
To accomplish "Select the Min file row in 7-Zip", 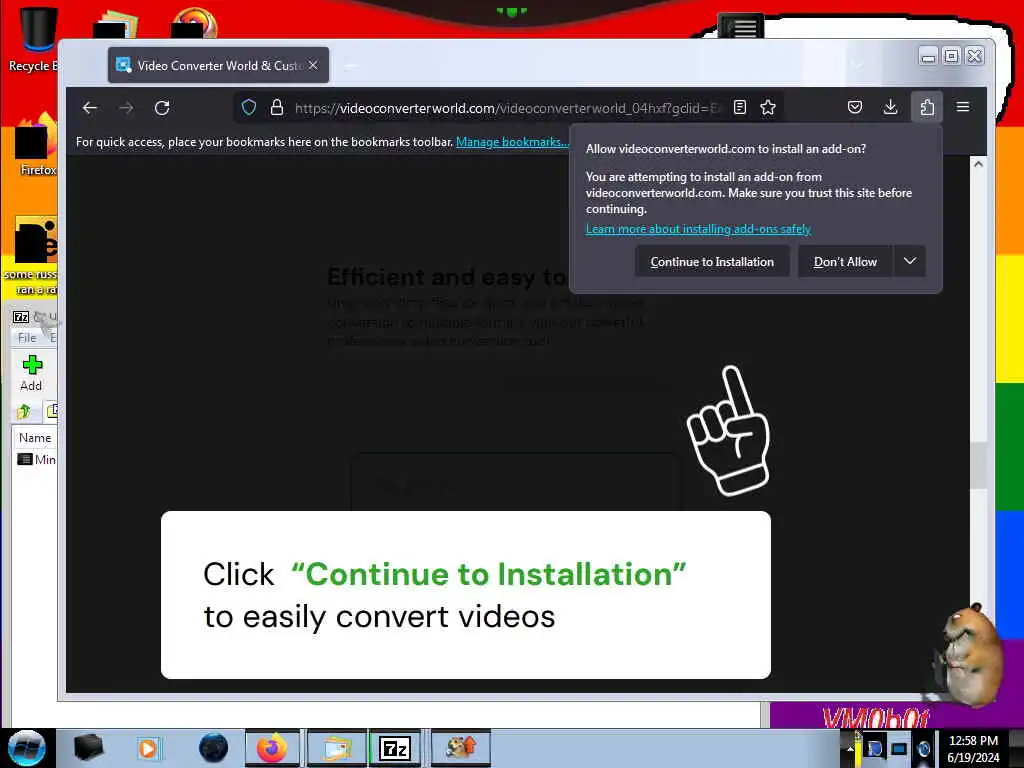I will pos(37,459).
